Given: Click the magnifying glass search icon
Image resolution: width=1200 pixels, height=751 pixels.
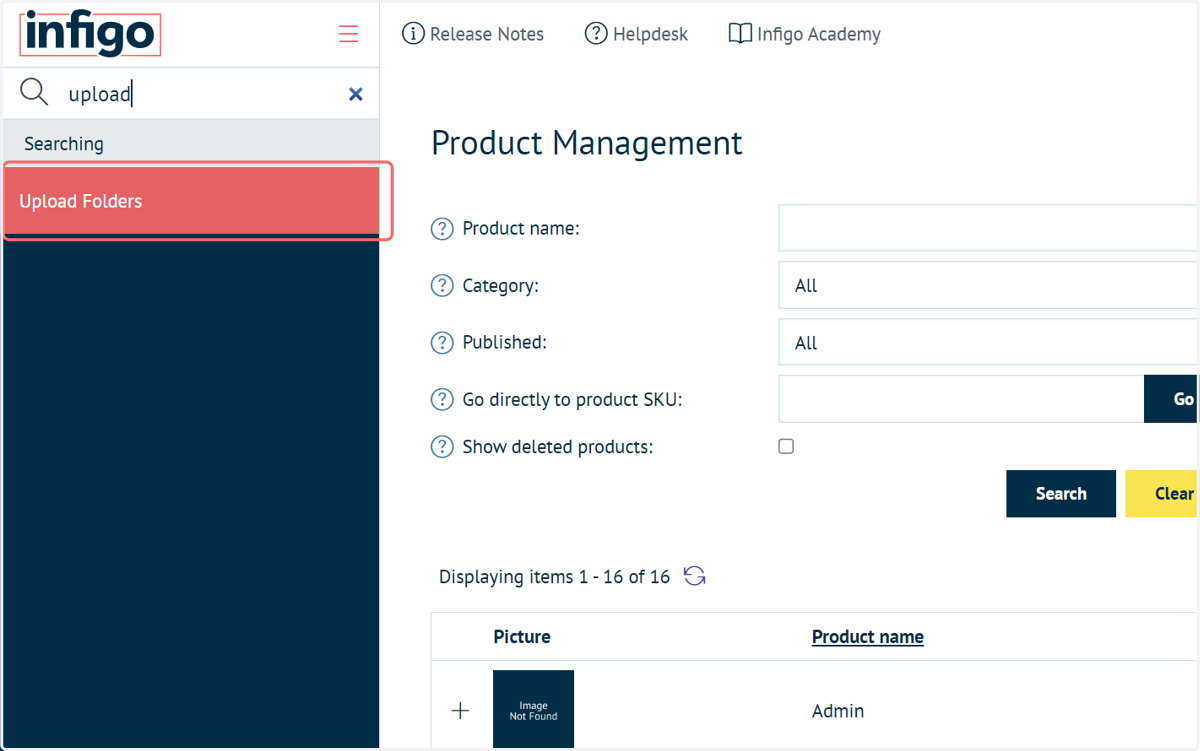Looking at the screenshot, I should click(x=34, y=93).
